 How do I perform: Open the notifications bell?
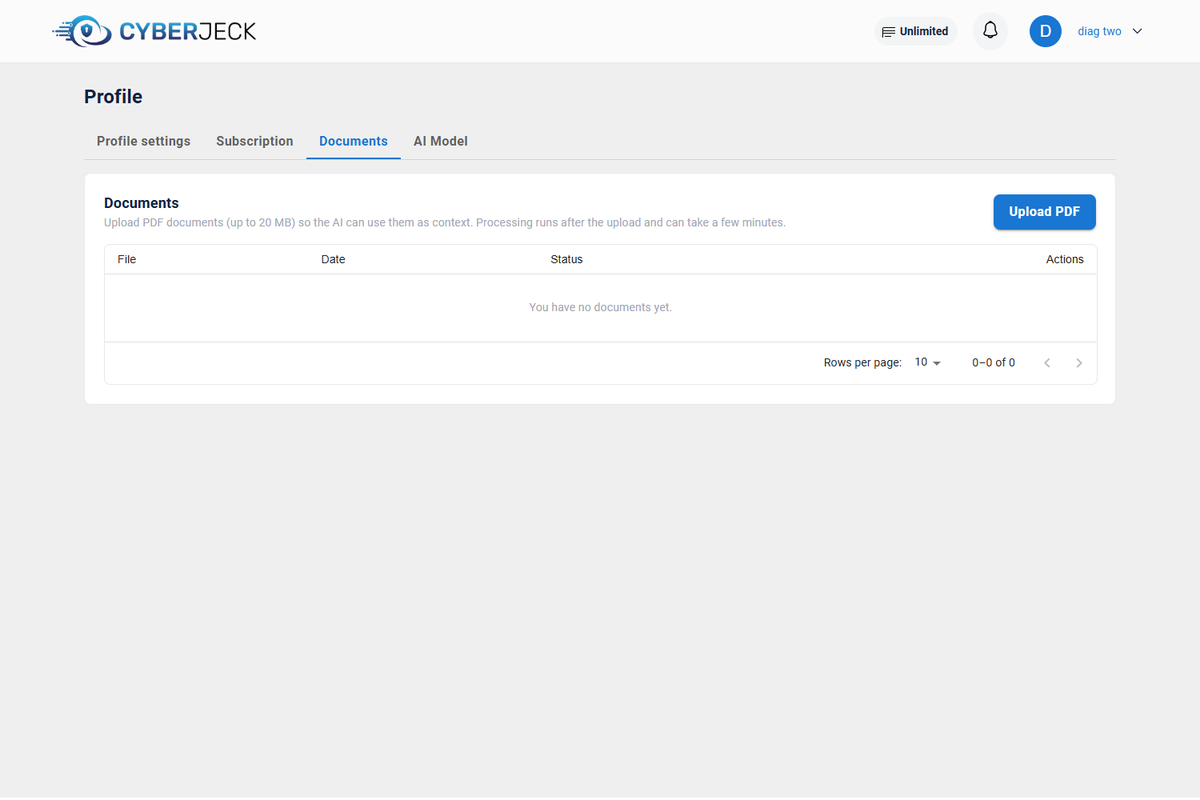[990, 31]
